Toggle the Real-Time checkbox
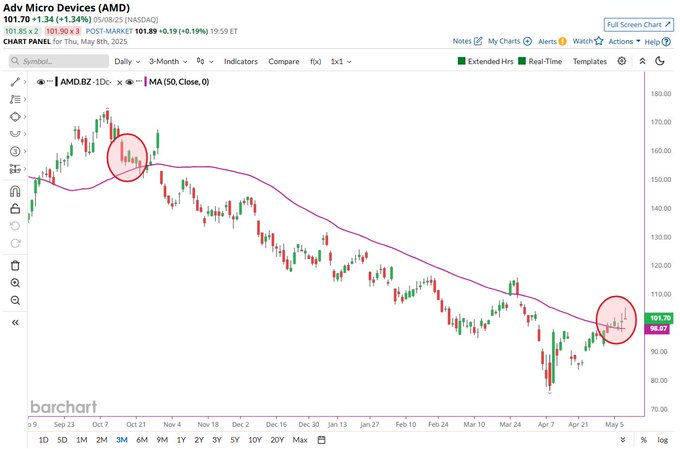The height and width of the screenshot is (449, 680). (522, 61)
